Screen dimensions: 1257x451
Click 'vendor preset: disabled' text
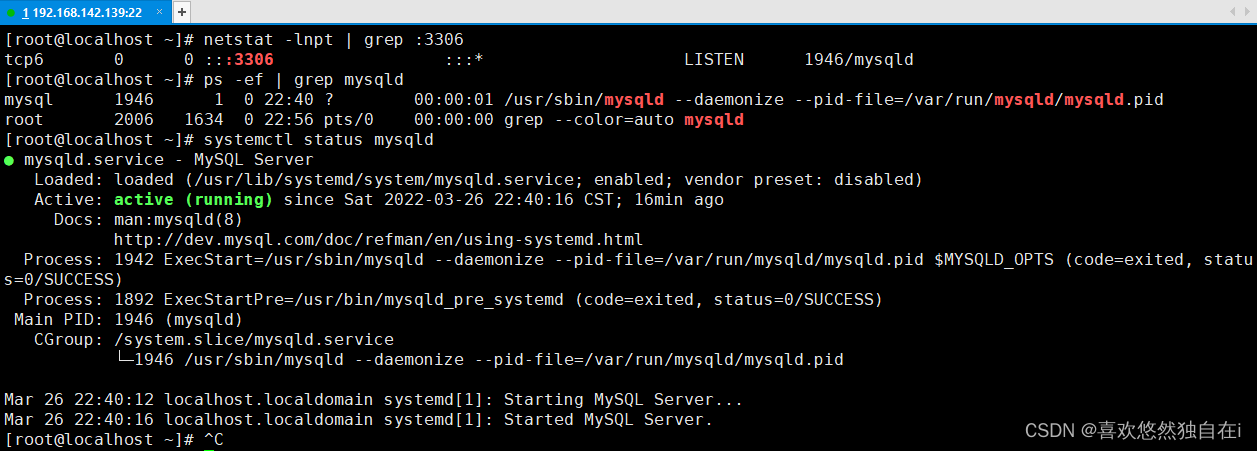[x=799, y=180]
